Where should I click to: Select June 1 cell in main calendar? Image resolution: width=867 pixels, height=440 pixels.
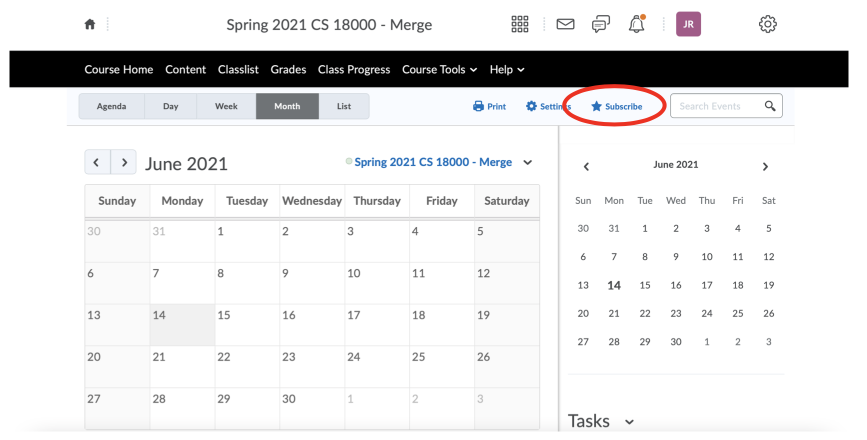[247, 242]
